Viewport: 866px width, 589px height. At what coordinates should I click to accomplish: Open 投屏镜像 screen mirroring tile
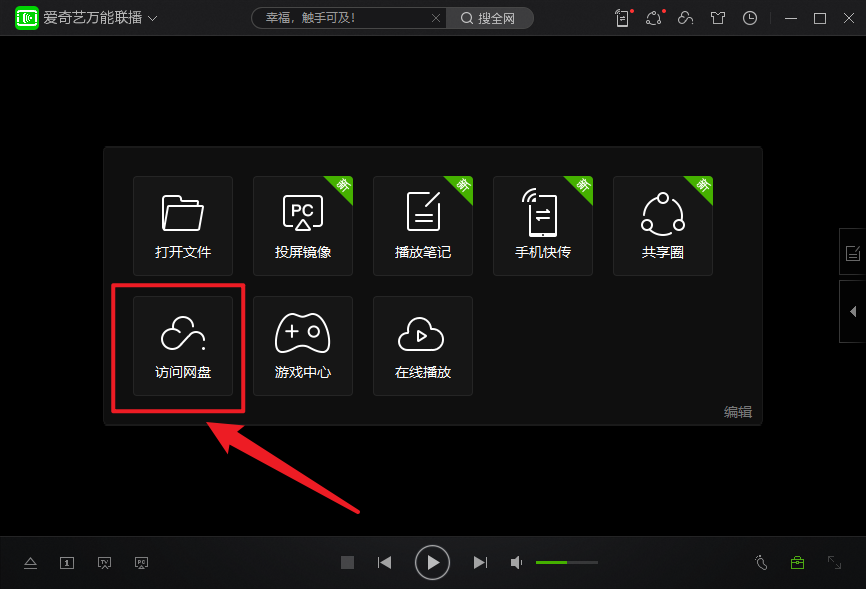[x=303, y=225]
